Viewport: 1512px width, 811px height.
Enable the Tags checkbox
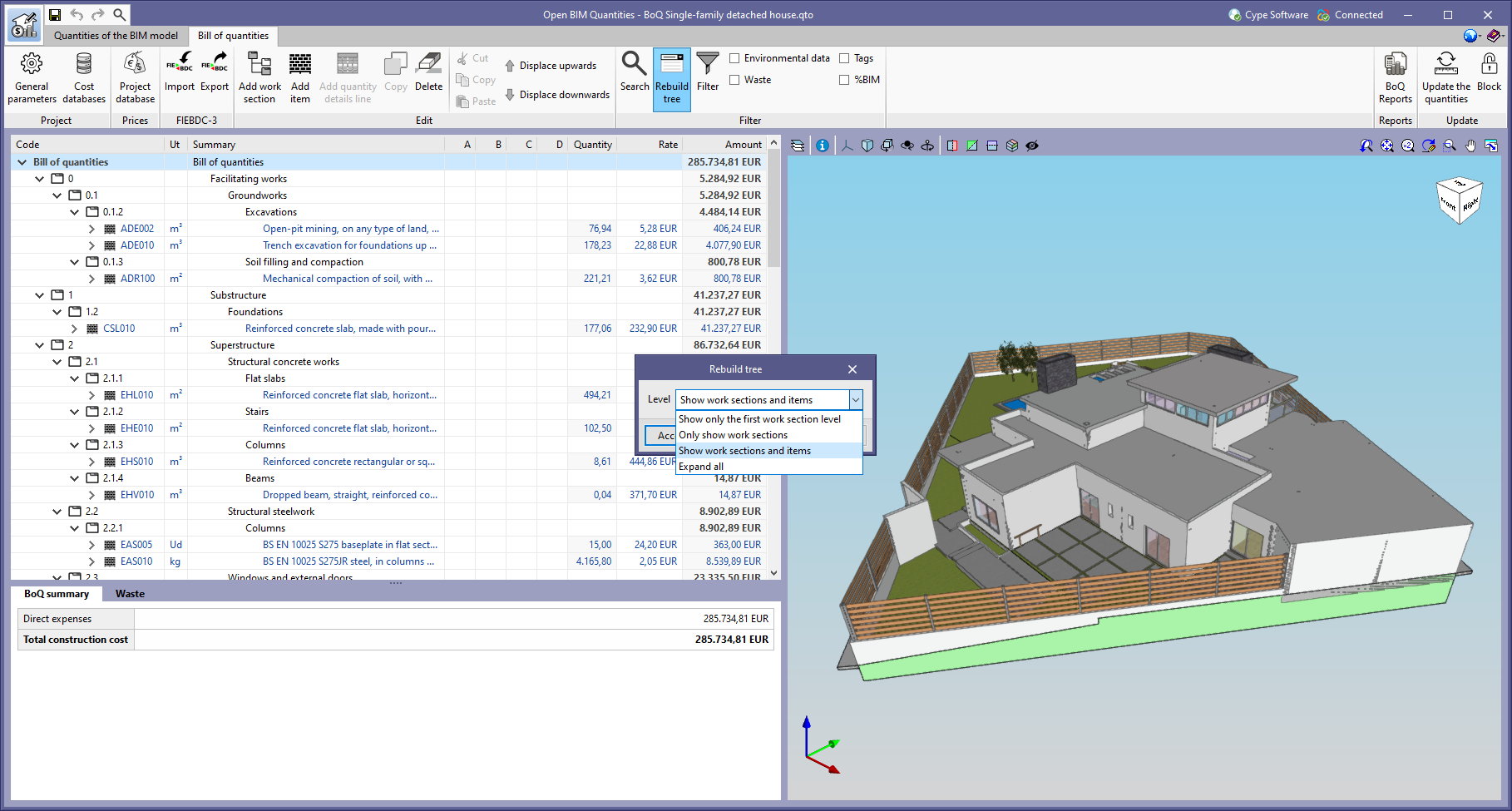844,57
